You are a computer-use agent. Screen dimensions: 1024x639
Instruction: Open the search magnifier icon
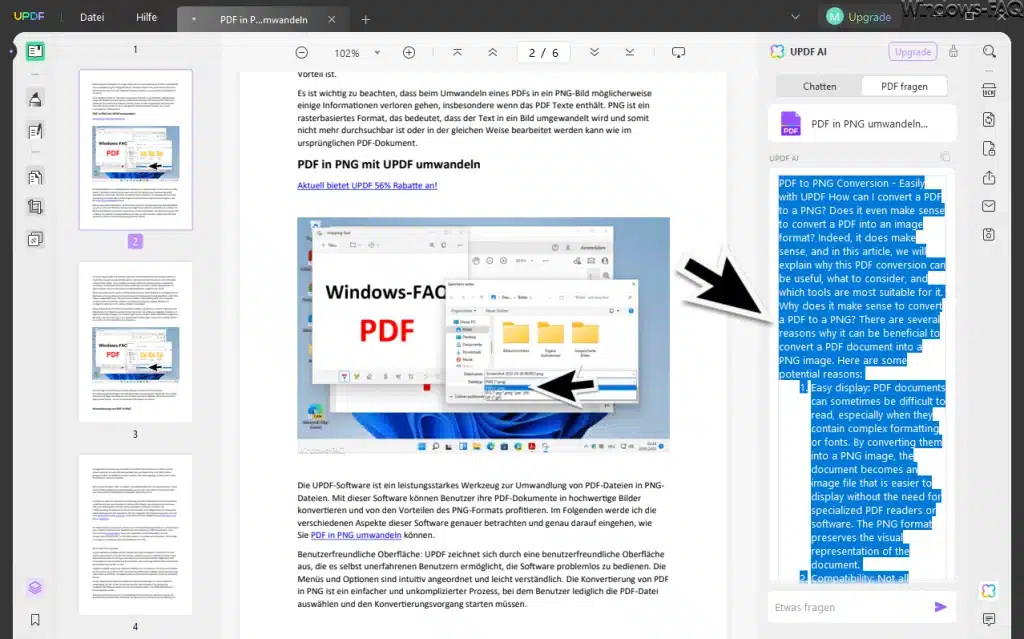[x=989, y=52]
